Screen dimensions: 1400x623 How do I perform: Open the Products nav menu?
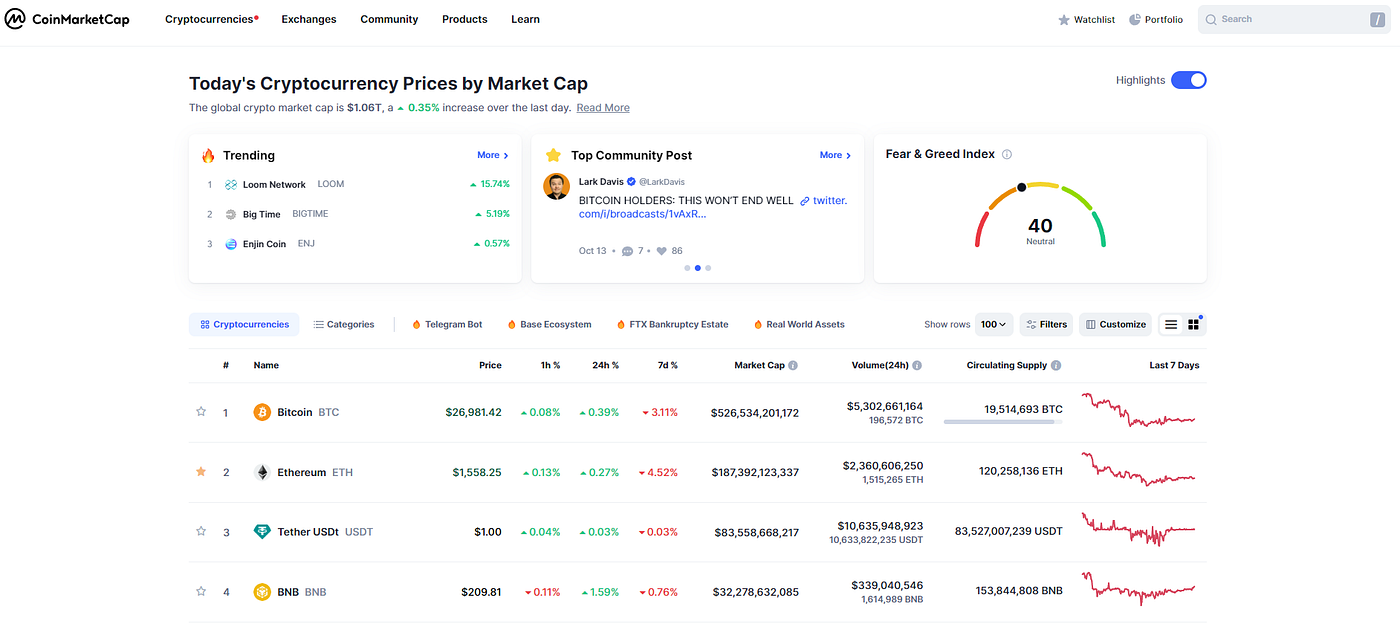465,19
